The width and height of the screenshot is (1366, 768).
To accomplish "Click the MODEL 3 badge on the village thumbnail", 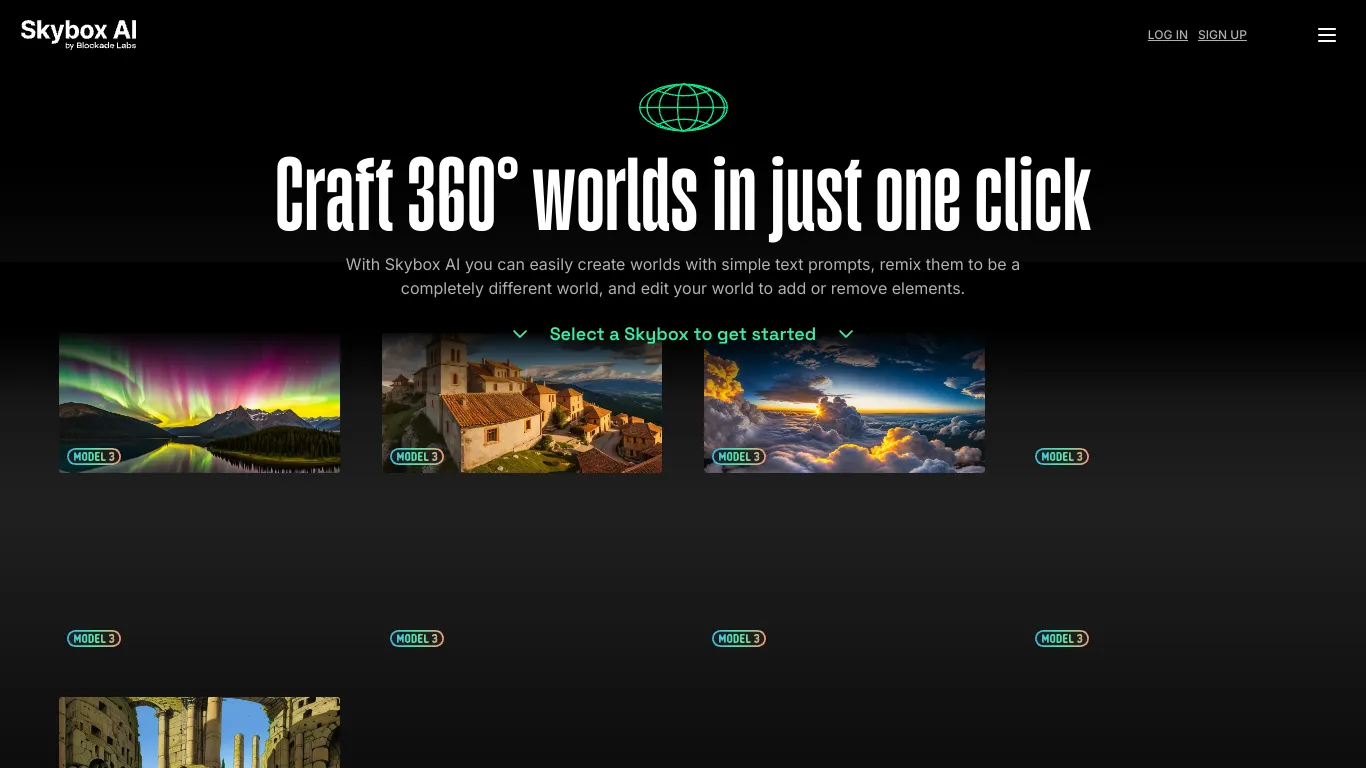I will (x=417, y=456).
